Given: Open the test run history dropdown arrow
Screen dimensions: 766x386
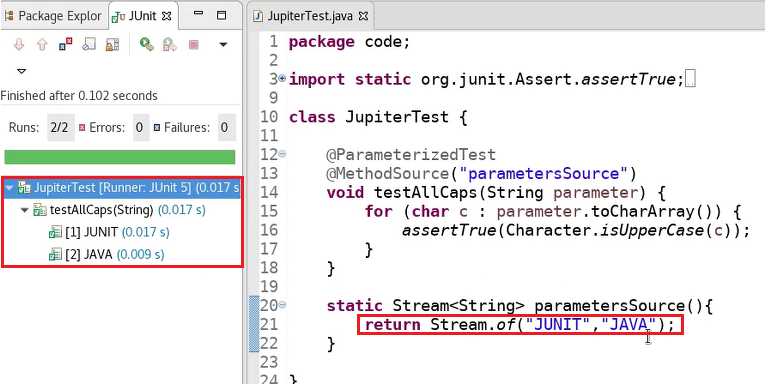Looking at the screenshot, I should click(223, 45).
